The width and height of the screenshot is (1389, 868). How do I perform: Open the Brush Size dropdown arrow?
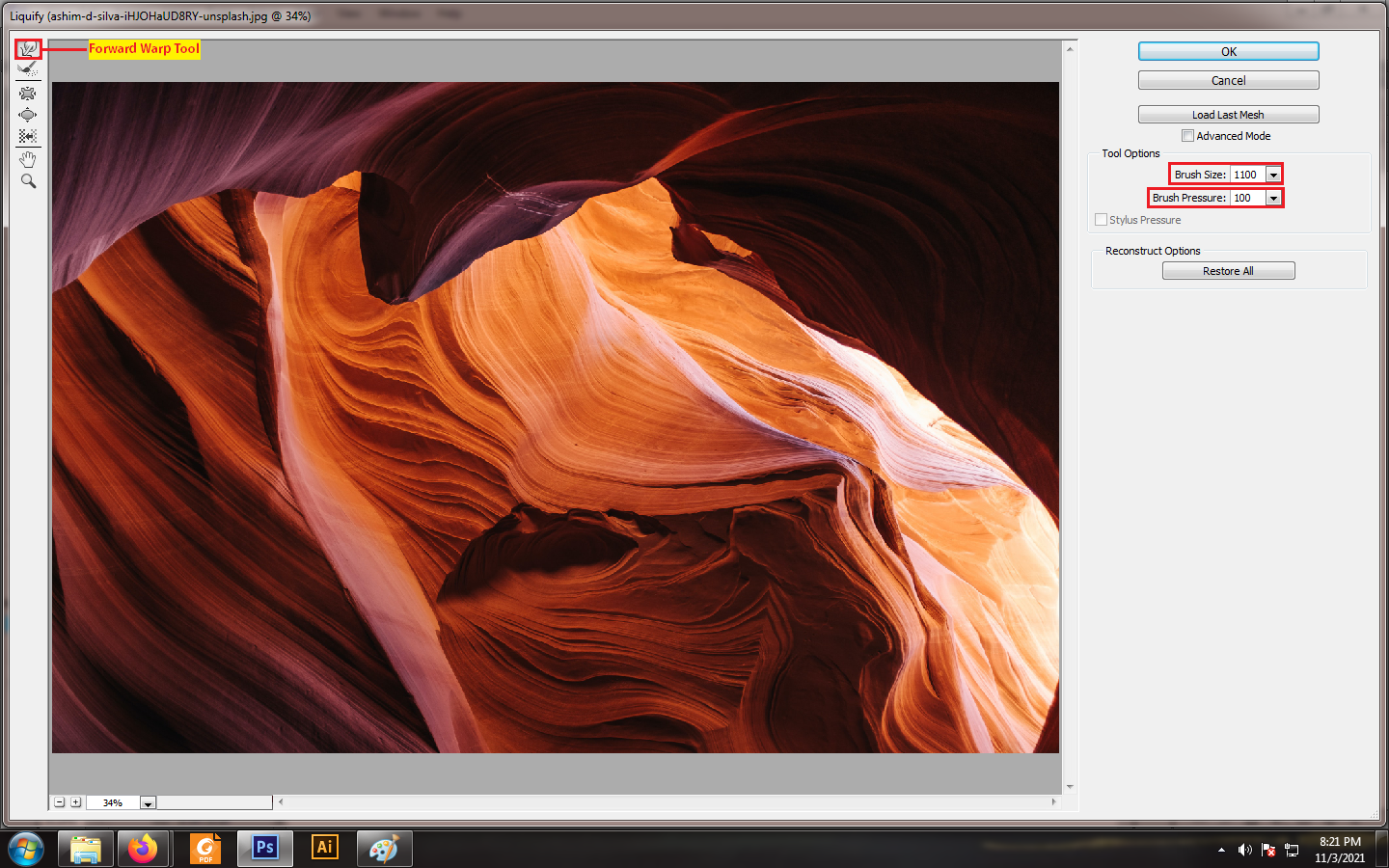pyautogui.click(x=1273, y=175)
